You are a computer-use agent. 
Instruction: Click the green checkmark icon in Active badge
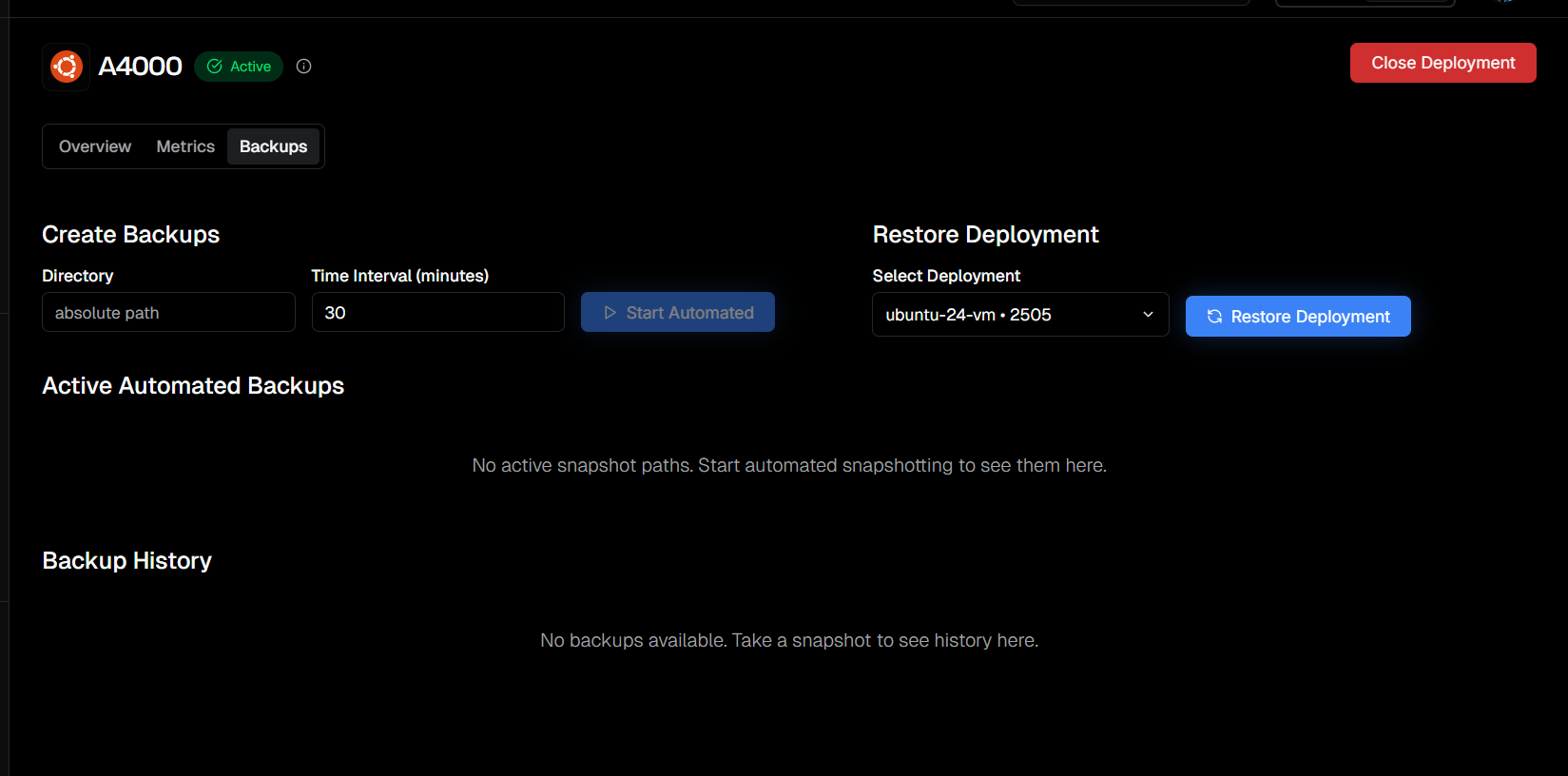point(215,67)
